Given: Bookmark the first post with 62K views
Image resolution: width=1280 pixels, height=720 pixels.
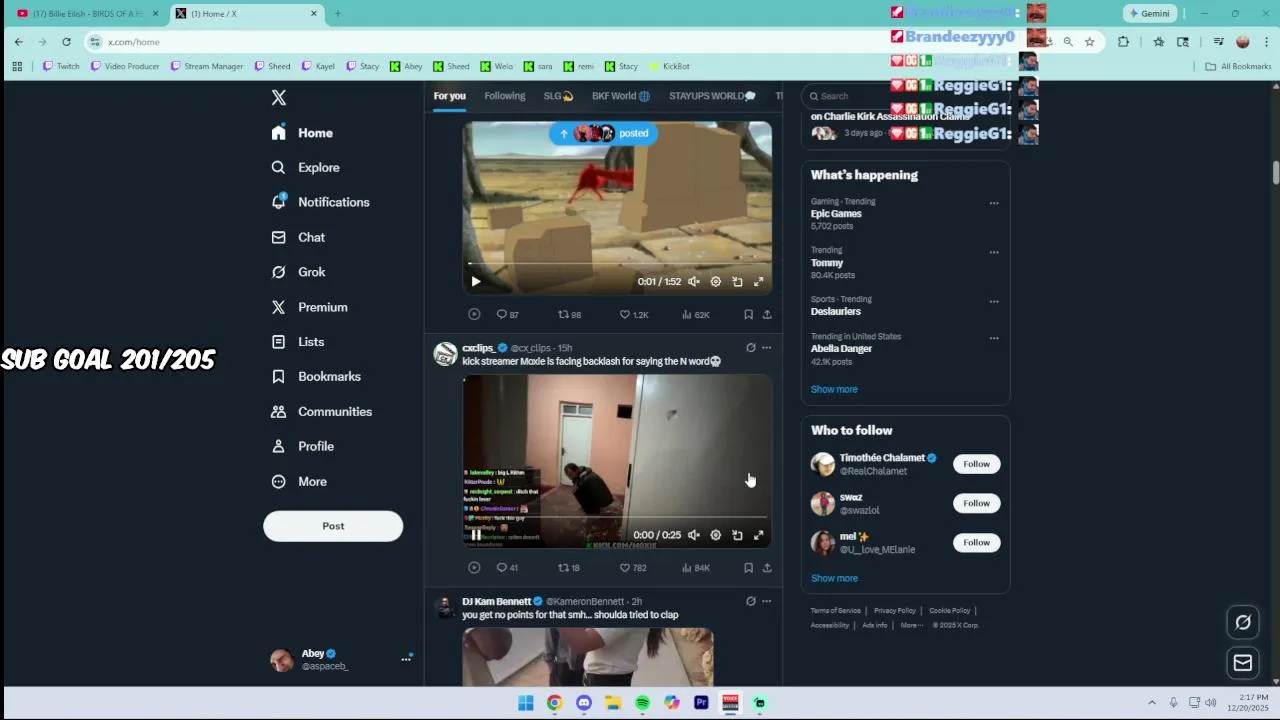Looking at the screenshot, I should pyautogui.click(x=748, y=314).
